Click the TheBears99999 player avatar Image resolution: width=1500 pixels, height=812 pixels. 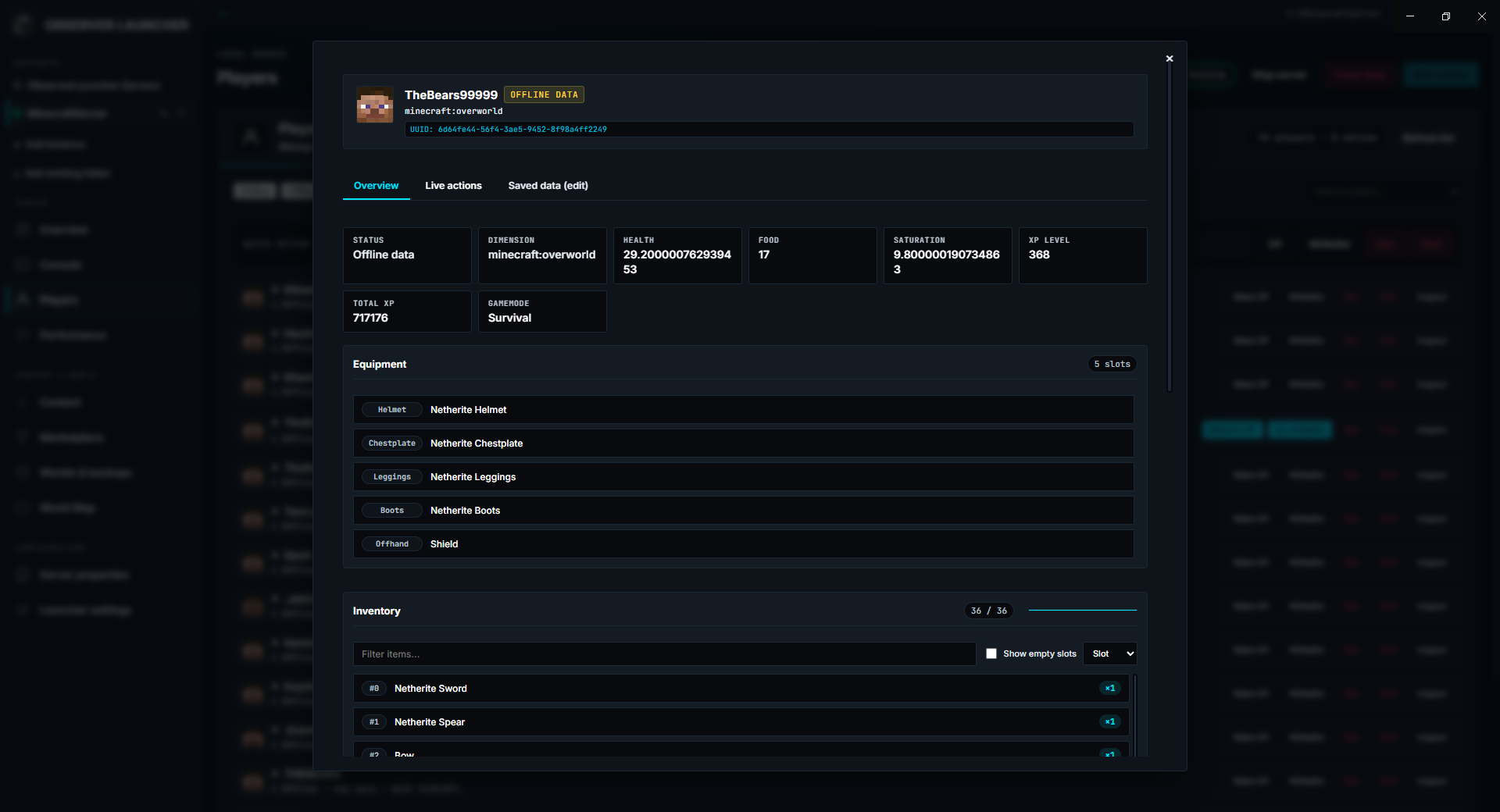375,105
